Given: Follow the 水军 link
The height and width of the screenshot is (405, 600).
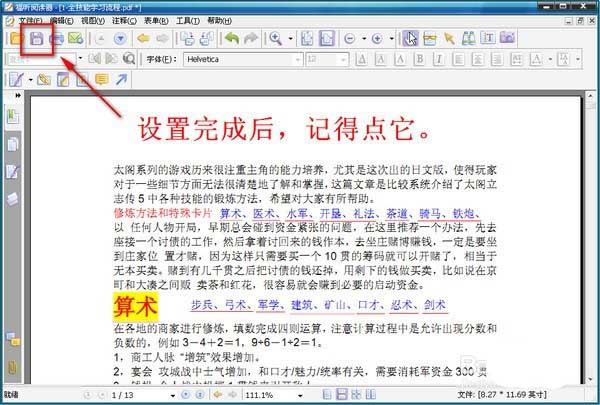Looking at the screenshot, I should coord(298,213).
